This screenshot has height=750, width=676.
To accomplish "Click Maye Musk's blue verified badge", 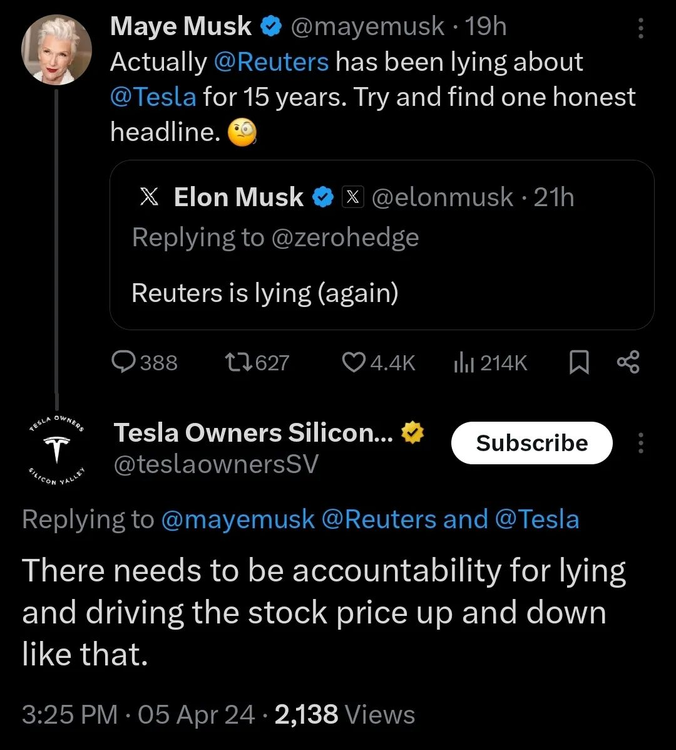I will [x=271, y=27].
